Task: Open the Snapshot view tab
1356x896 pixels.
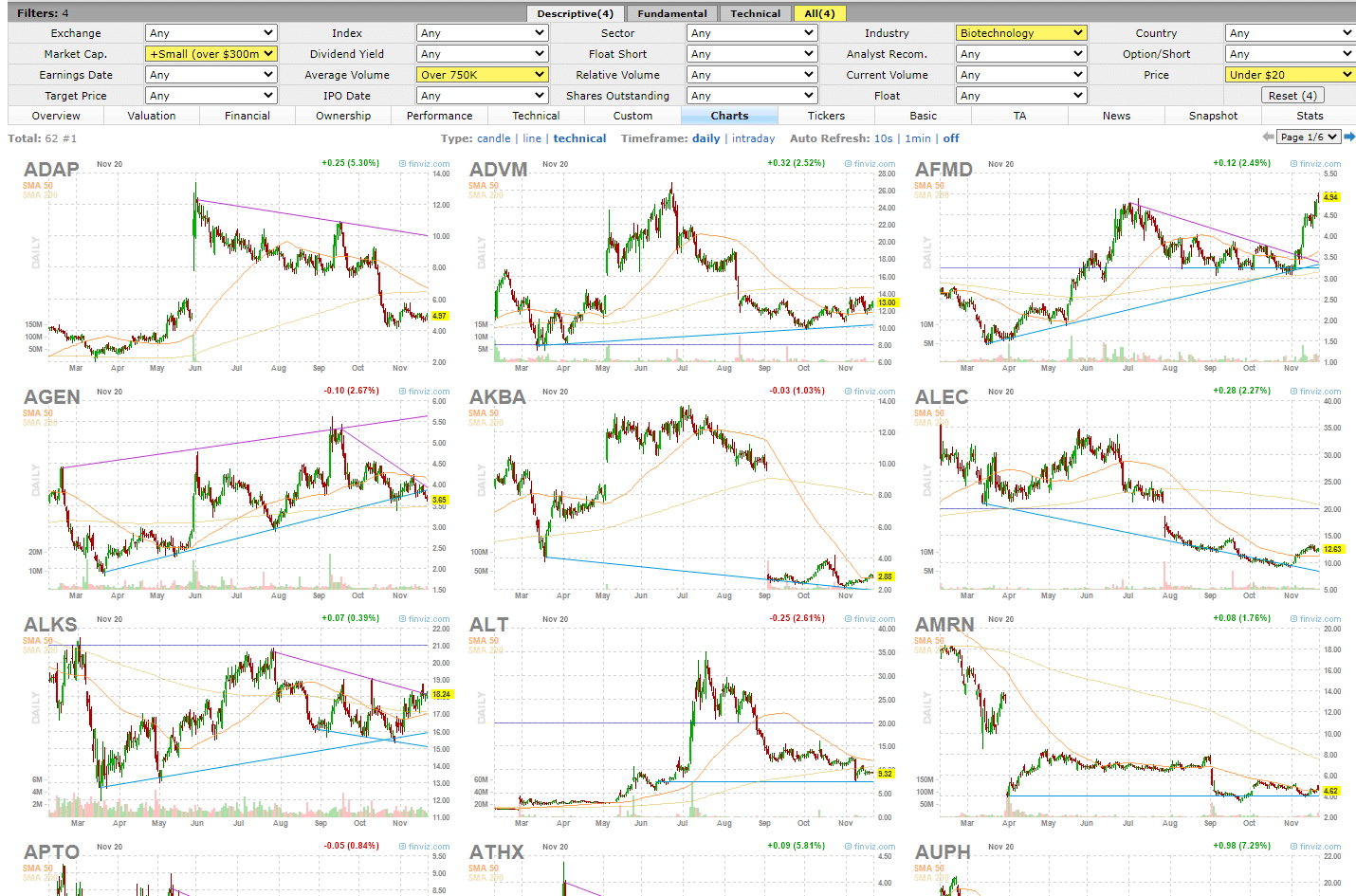Action: pyautogui.click(x=1214, y=116)
